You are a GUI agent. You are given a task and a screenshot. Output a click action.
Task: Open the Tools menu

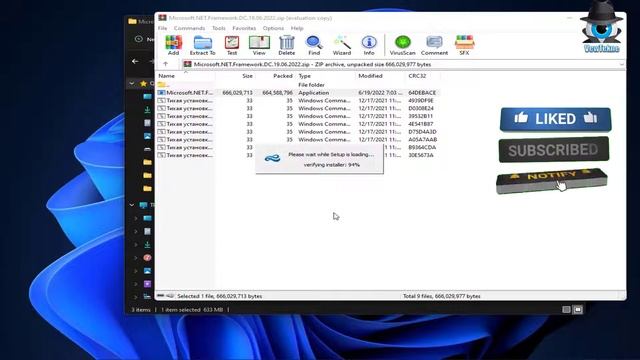219,28
